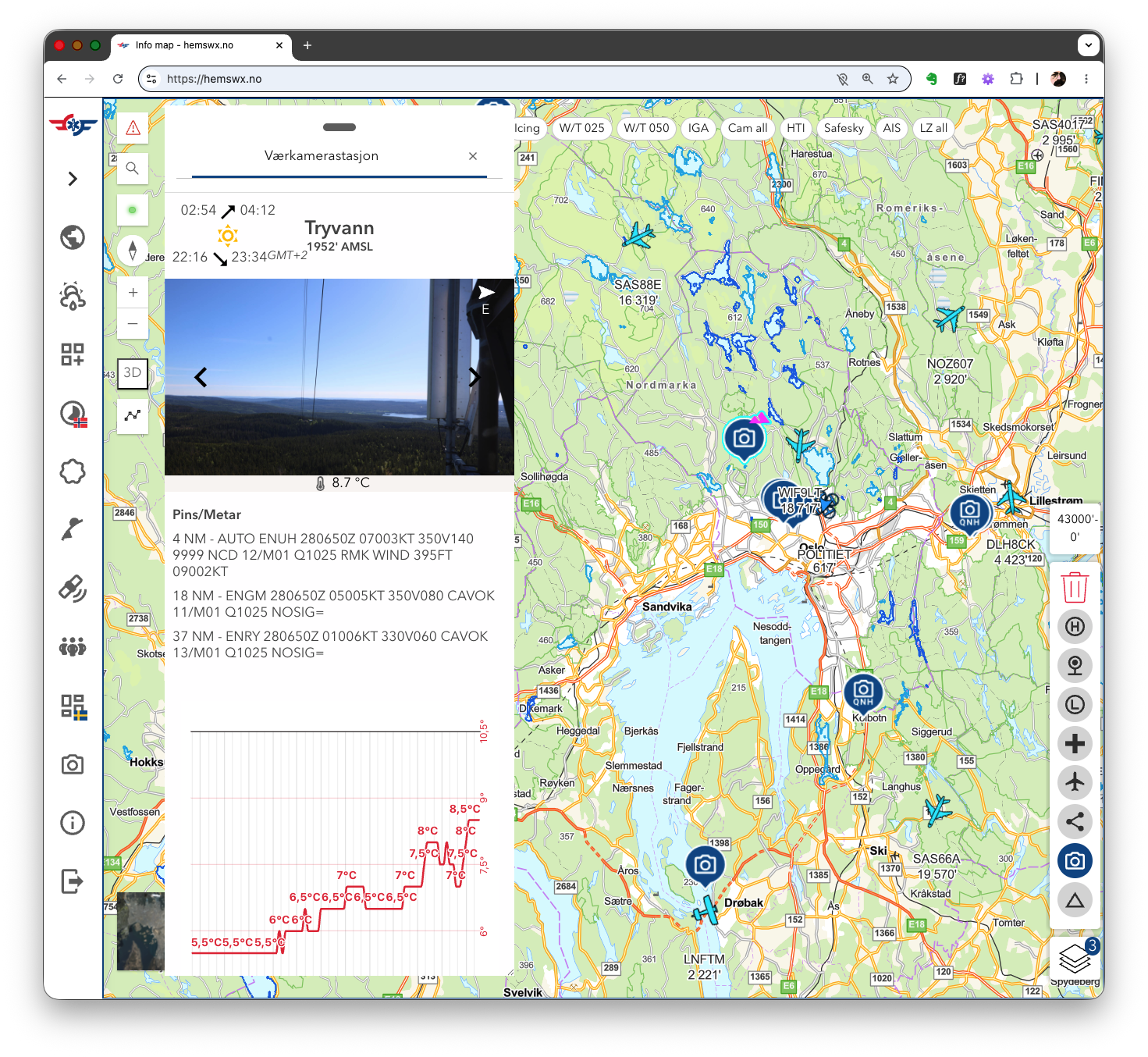
Task: Toggle the Cam all layer chip
Action: [748, 128]
